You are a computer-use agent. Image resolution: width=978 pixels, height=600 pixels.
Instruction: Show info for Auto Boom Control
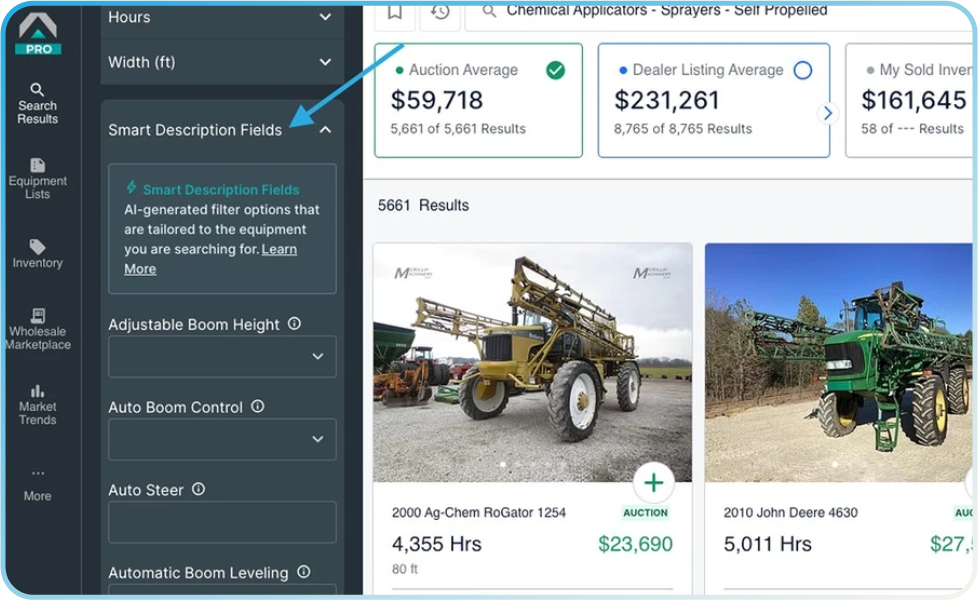258,407
